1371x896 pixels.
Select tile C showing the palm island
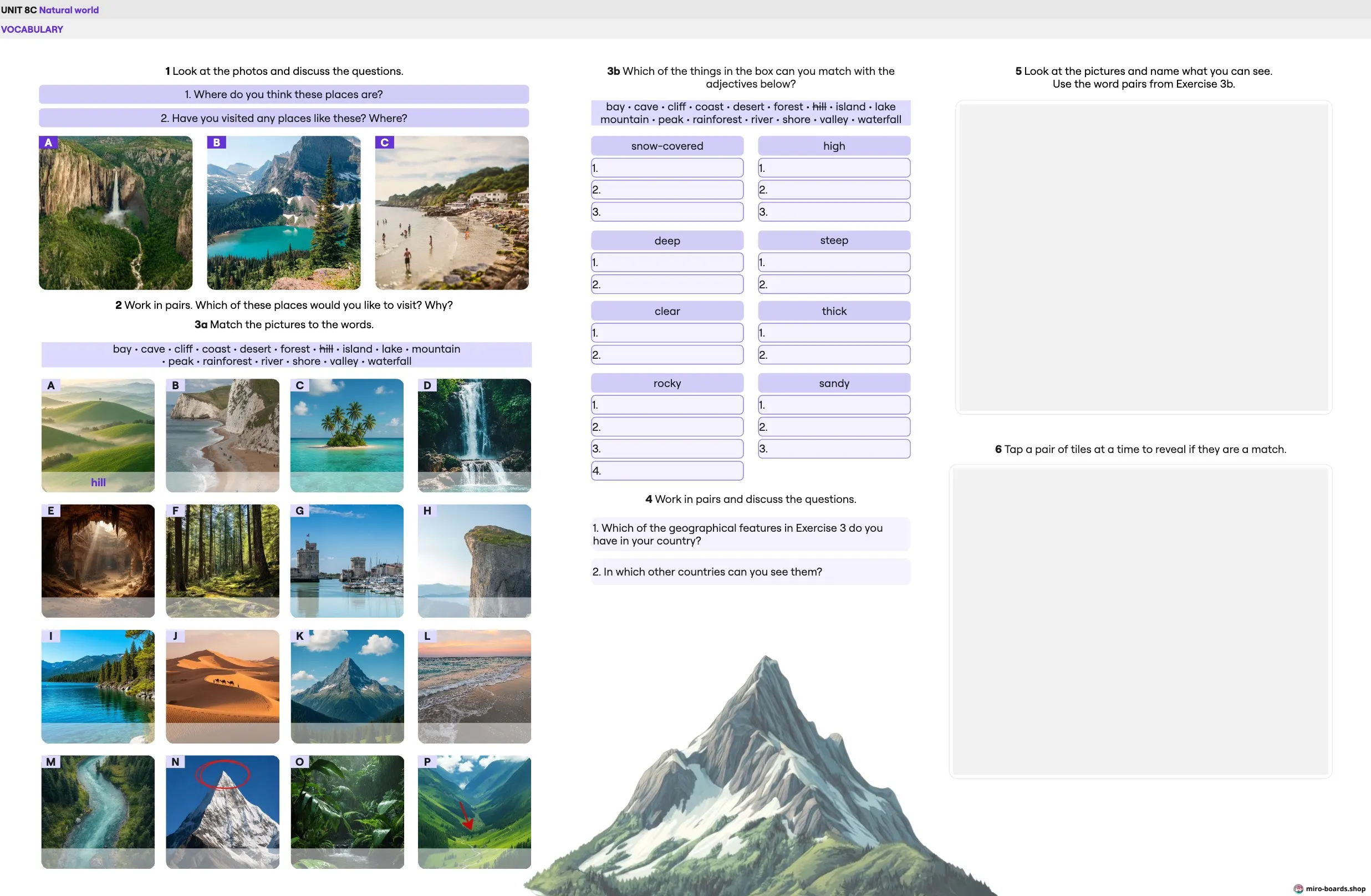[347, 435]
